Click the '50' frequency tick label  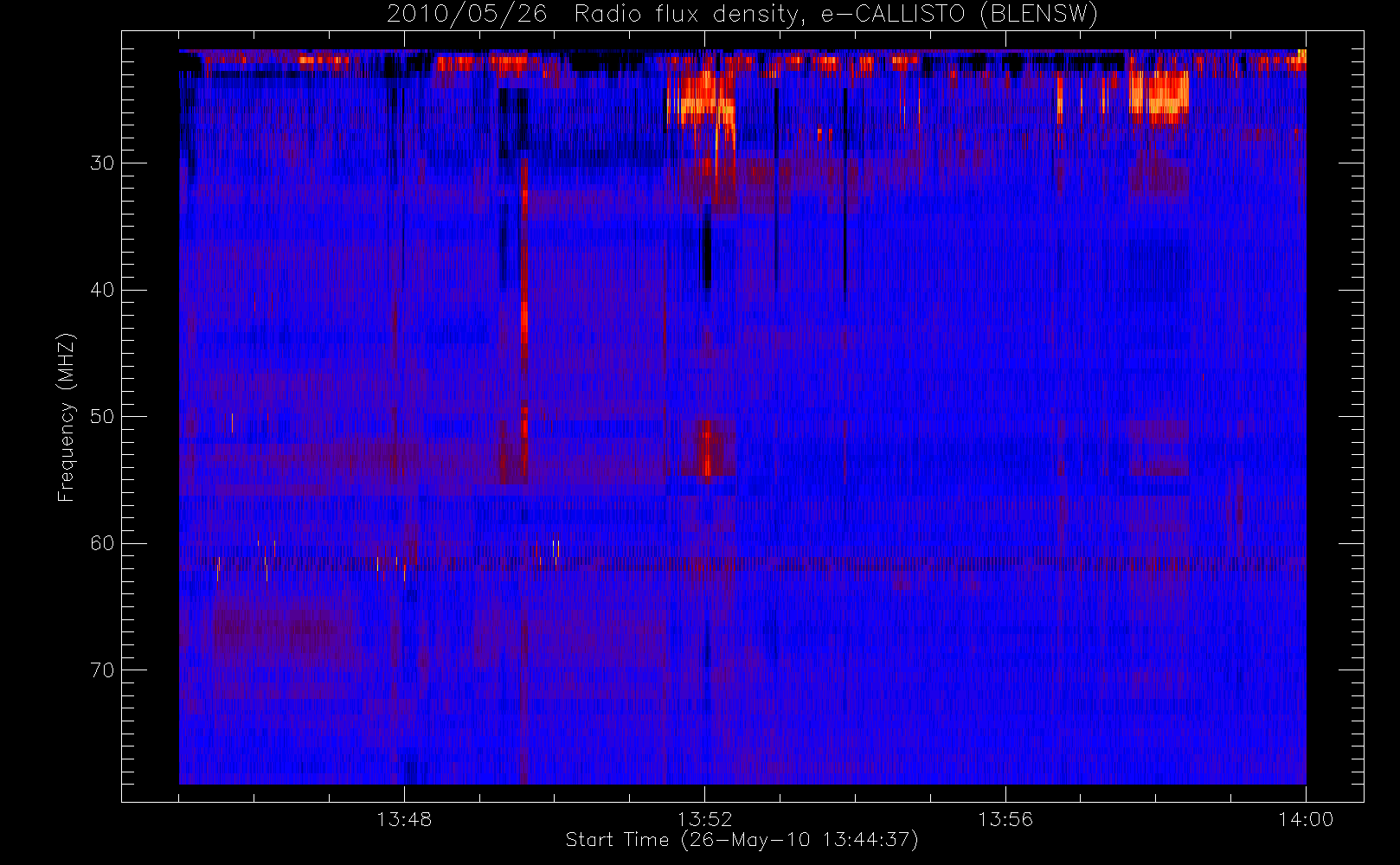[x=102, y=417]
